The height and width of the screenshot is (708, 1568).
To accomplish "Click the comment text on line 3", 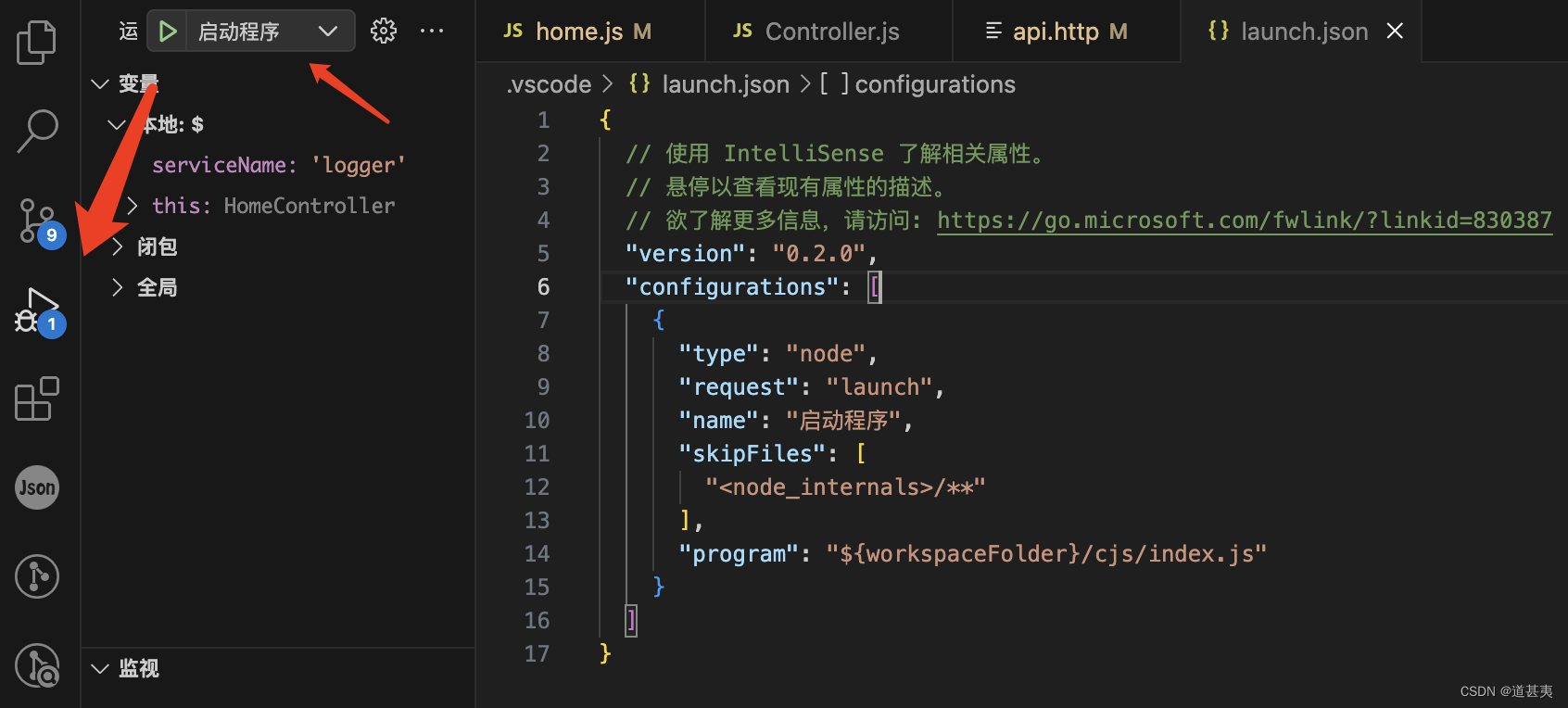I will 788,186.
